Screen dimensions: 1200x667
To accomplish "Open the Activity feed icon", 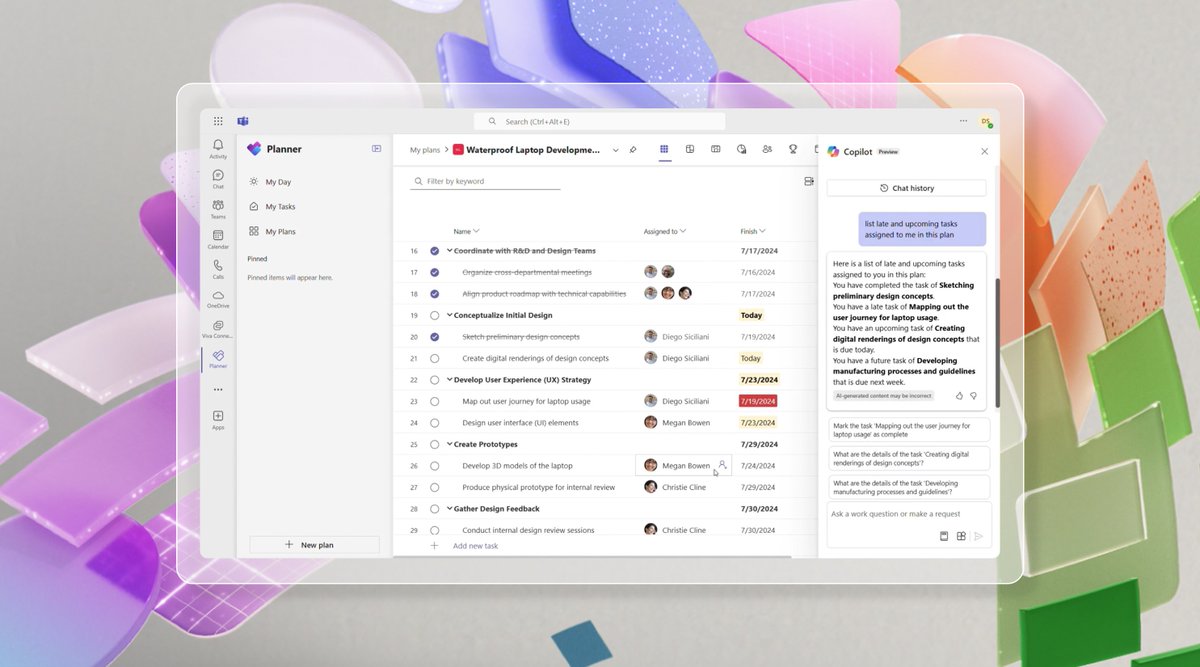I will (x=217, y=146).
